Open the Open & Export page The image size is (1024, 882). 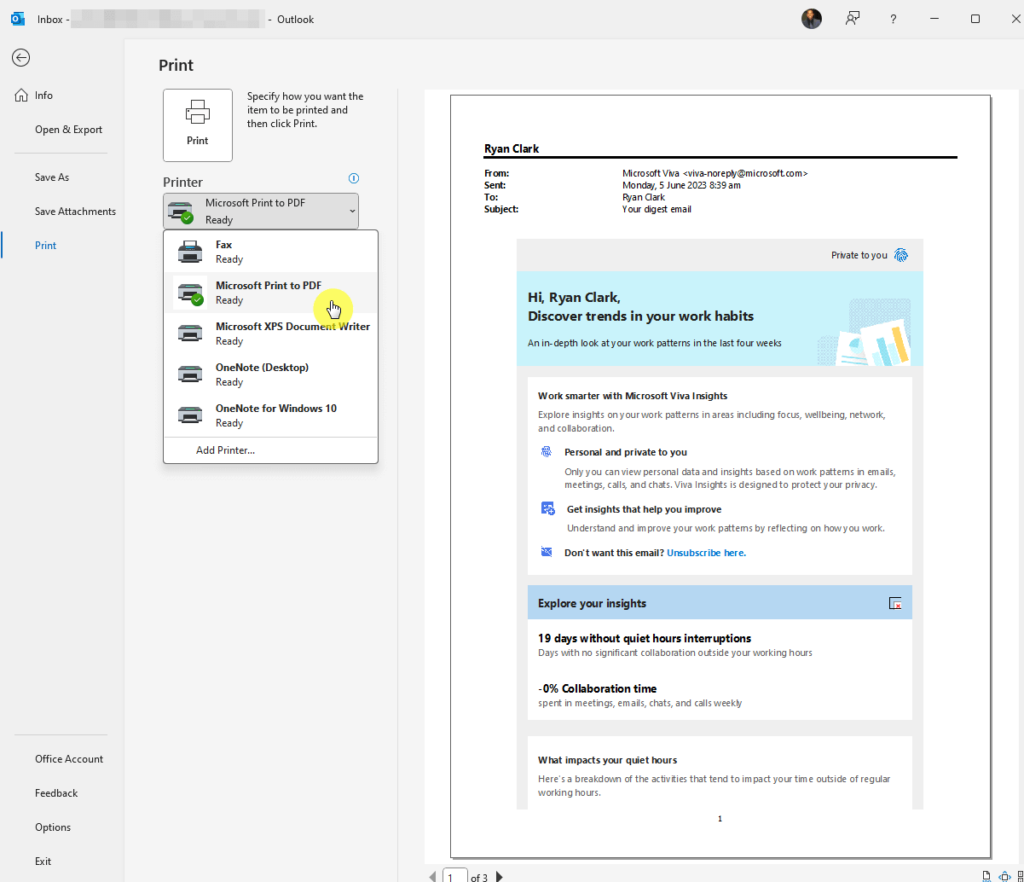coord(69,129)
